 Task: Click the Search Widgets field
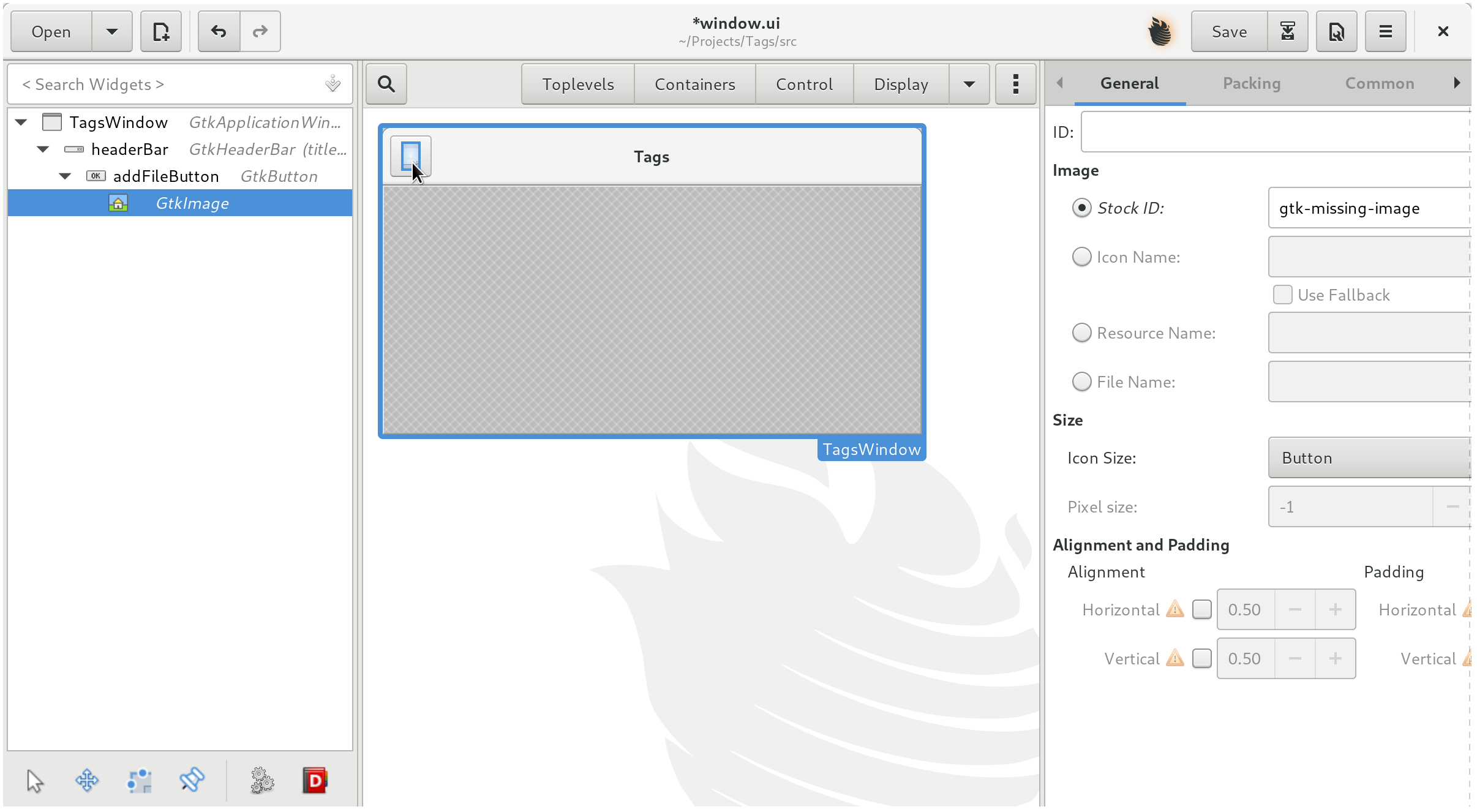pos(180,84)
